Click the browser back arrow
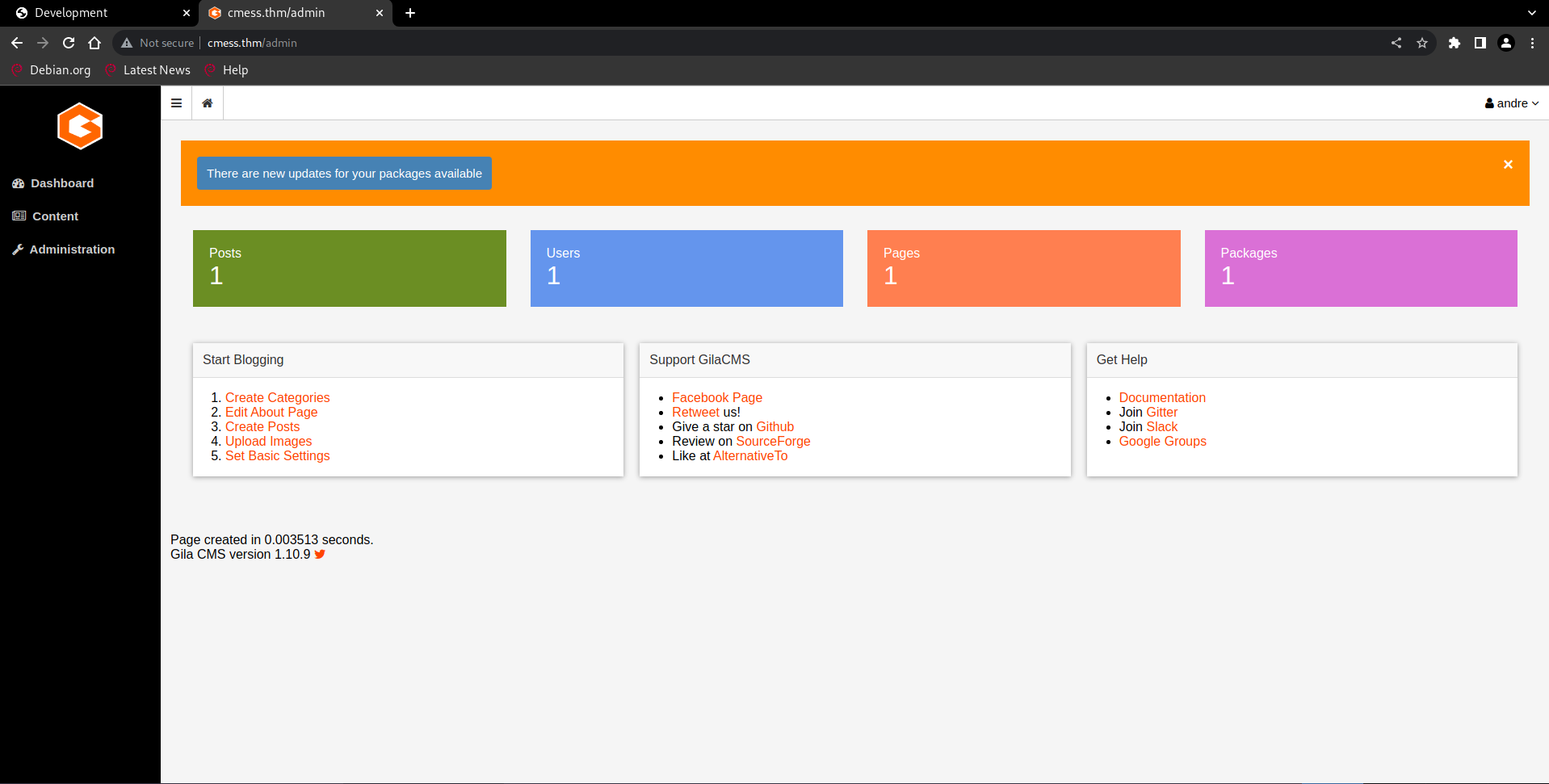The image size is (1549, 784). click(16, 43)
